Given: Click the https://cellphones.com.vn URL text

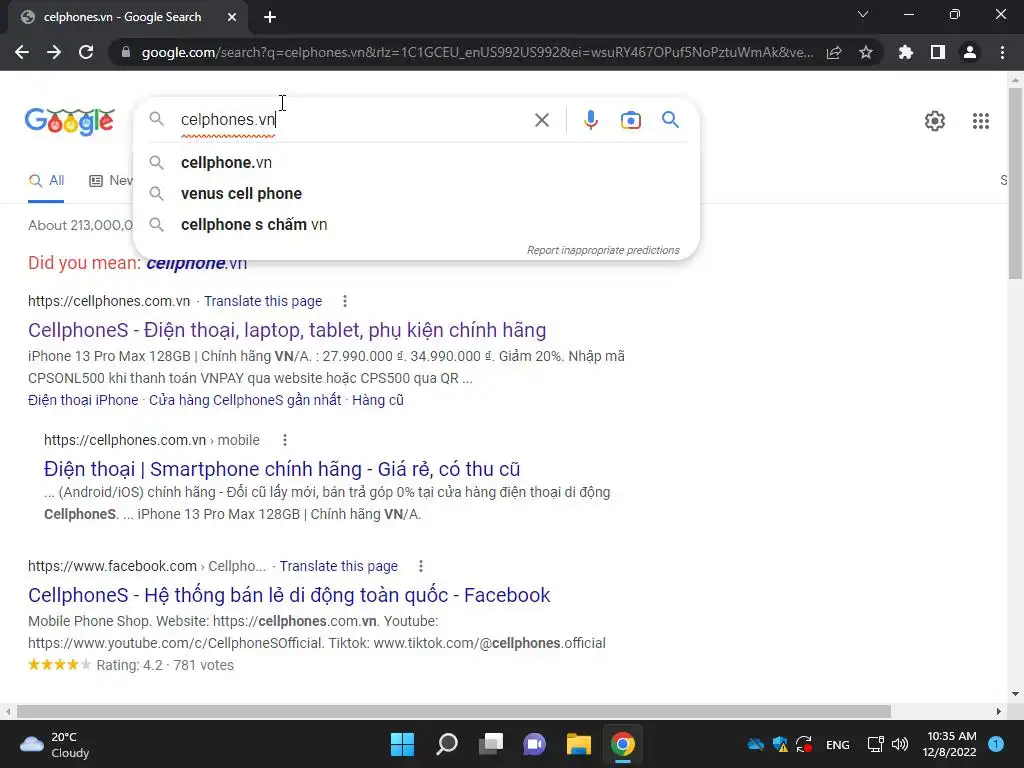Looking at the screenshot, I should pos(109,301).
